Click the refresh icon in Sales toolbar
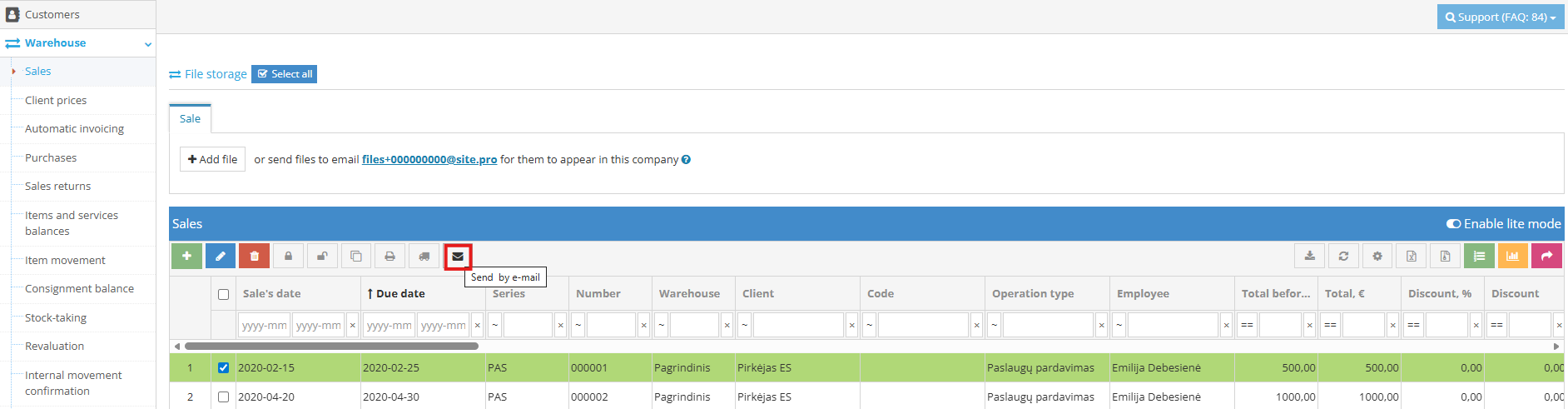The width and height of the screenshot is (1568, 409). 1343,257
